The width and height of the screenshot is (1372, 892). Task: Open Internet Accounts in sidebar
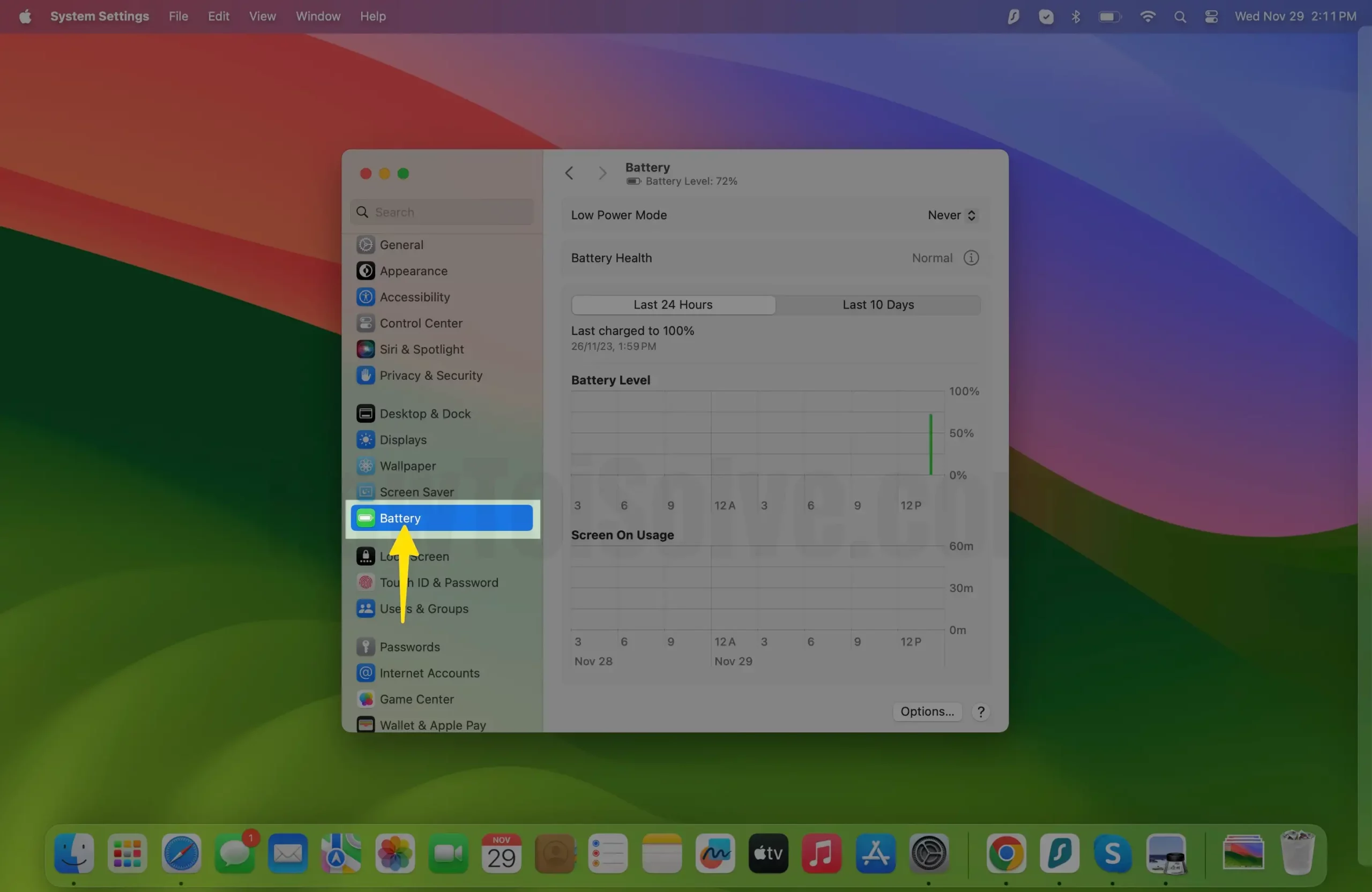click(429, 673)
